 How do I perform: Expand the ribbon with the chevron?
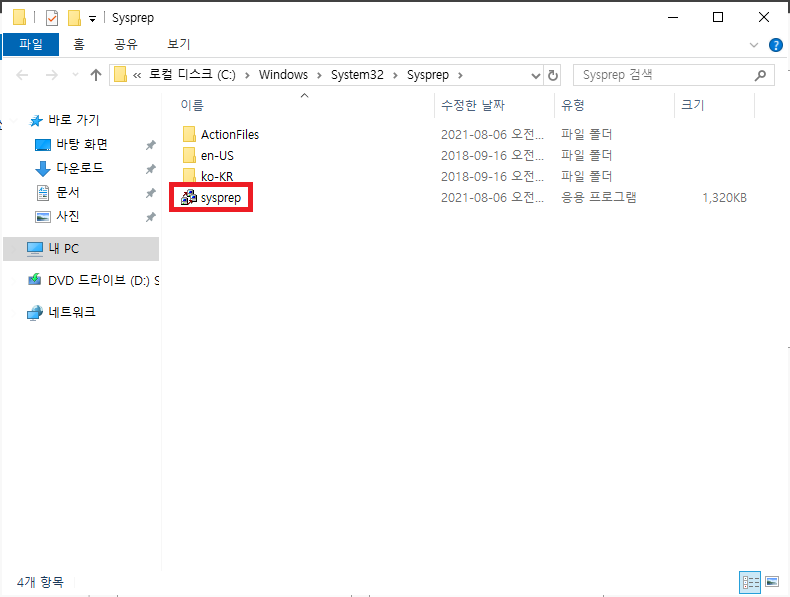754,45
